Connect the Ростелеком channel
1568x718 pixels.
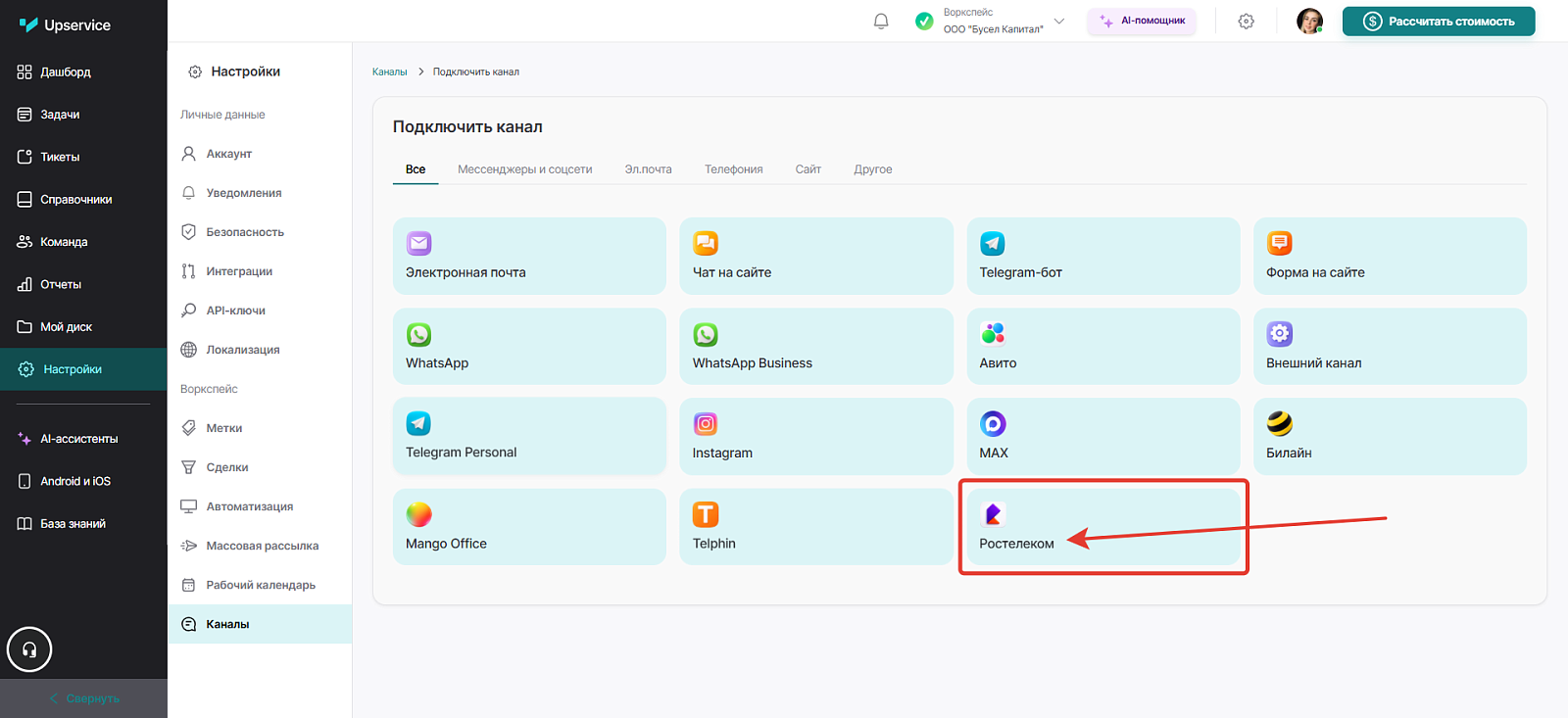point(1103,527)
